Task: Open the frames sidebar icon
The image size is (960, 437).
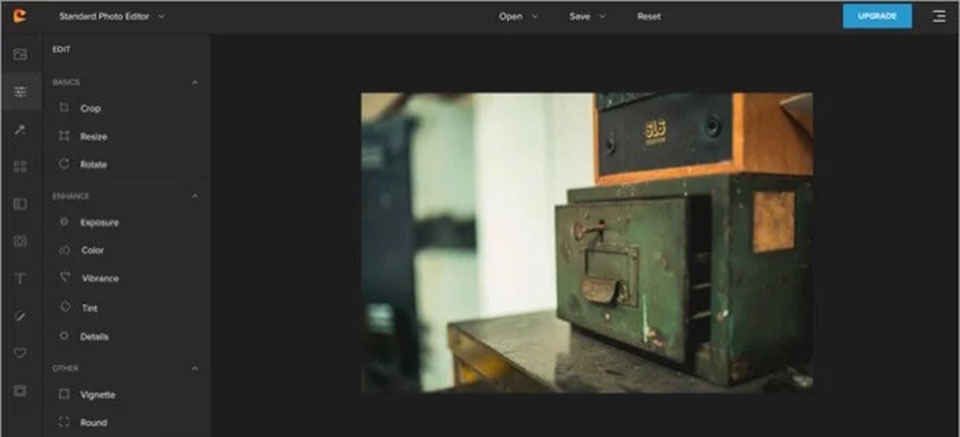Action: [x=20, y=390]
